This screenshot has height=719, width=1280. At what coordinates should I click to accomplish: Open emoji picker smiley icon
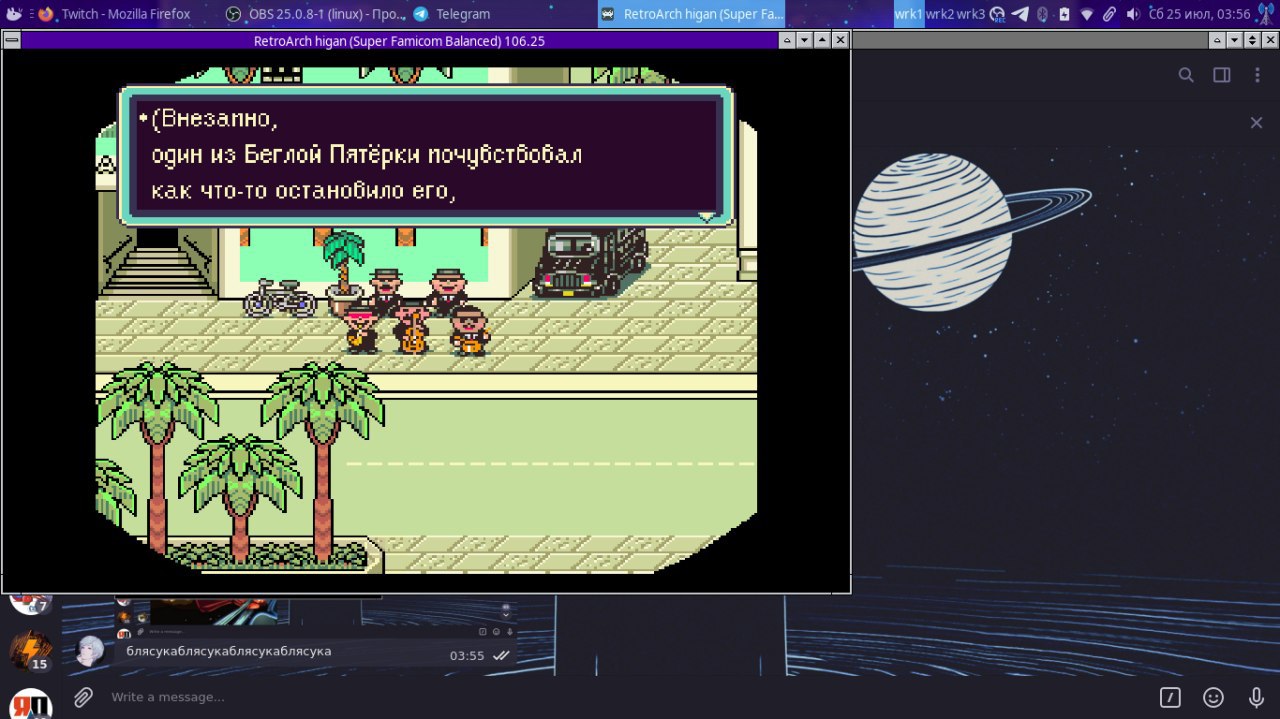click(x=1213, y=697)
